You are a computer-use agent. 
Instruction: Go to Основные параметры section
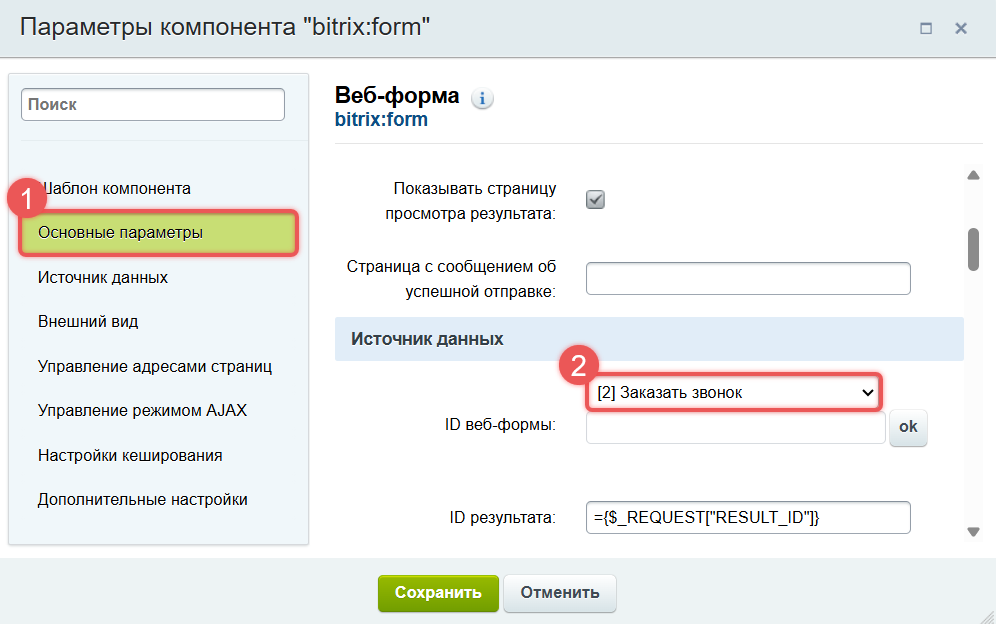[x=158, y=233]
